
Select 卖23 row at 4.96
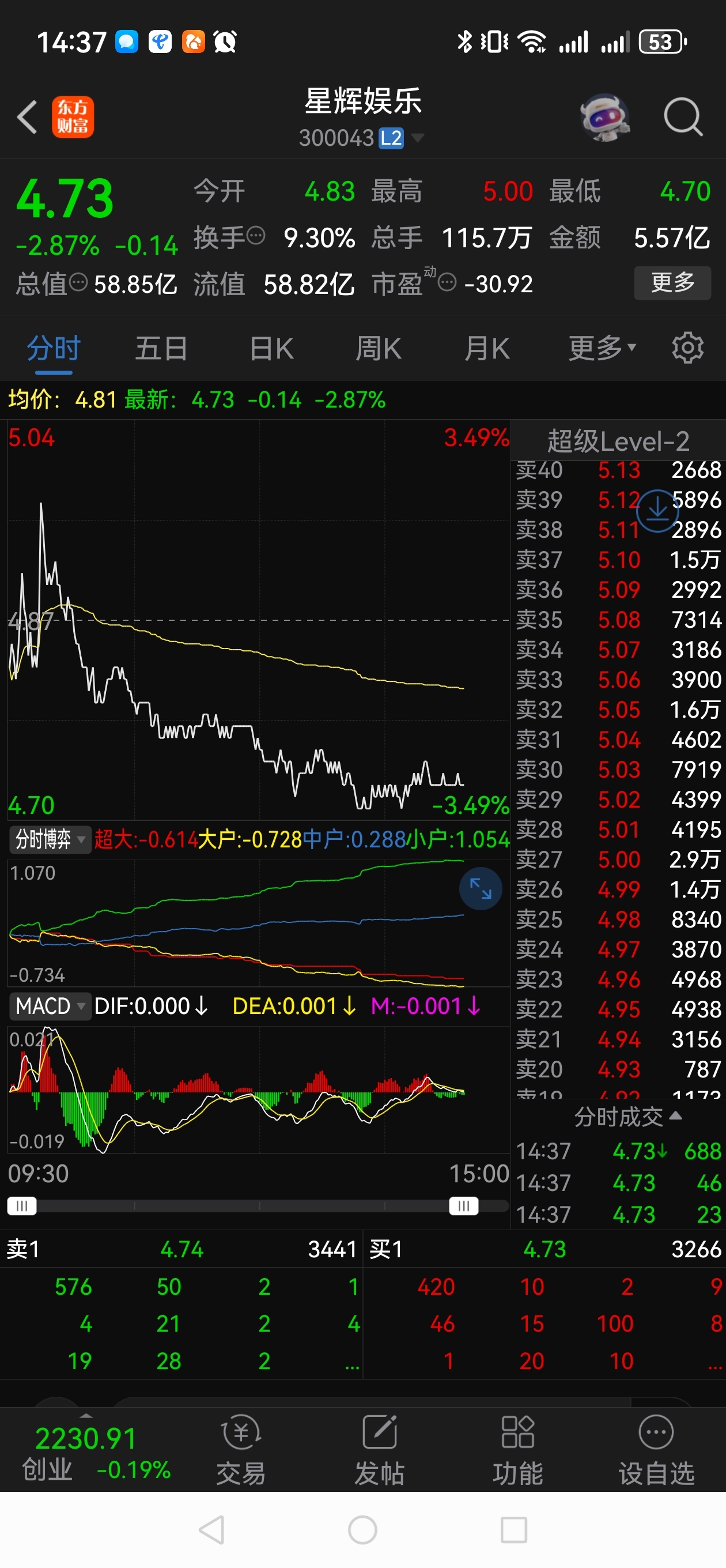618,979
